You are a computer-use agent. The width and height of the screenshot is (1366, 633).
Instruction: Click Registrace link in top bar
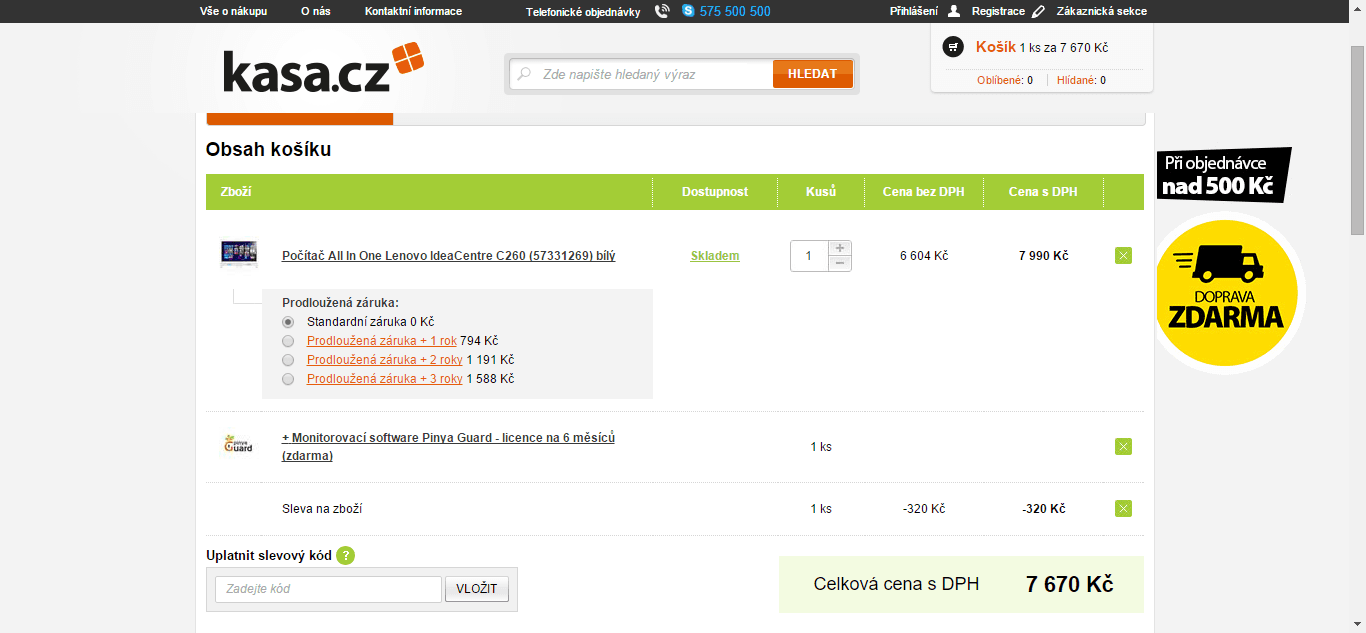[x=998, y=11]
